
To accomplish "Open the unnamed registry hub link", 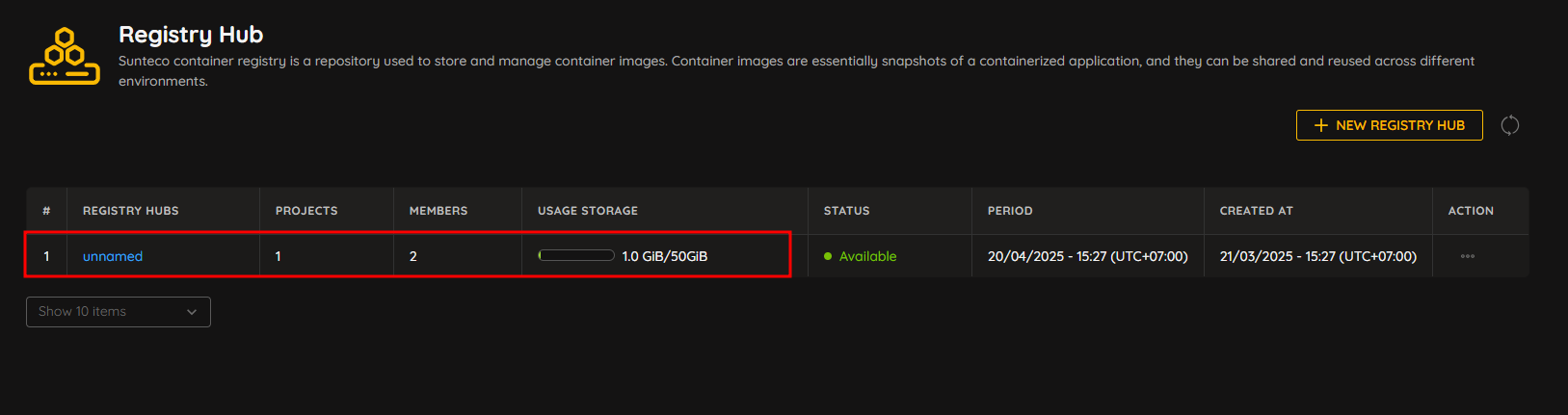I will coord(113,256).
